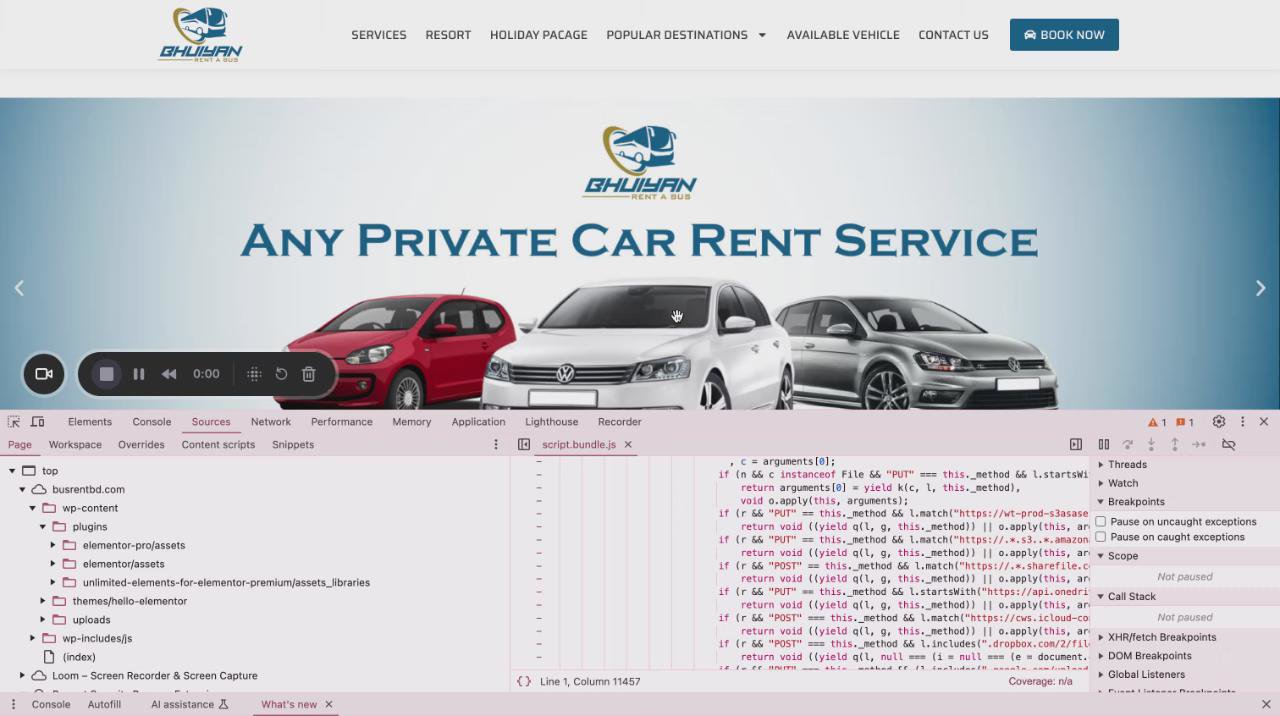Restart the Loom recording
1280x716 pixels.
282,374
